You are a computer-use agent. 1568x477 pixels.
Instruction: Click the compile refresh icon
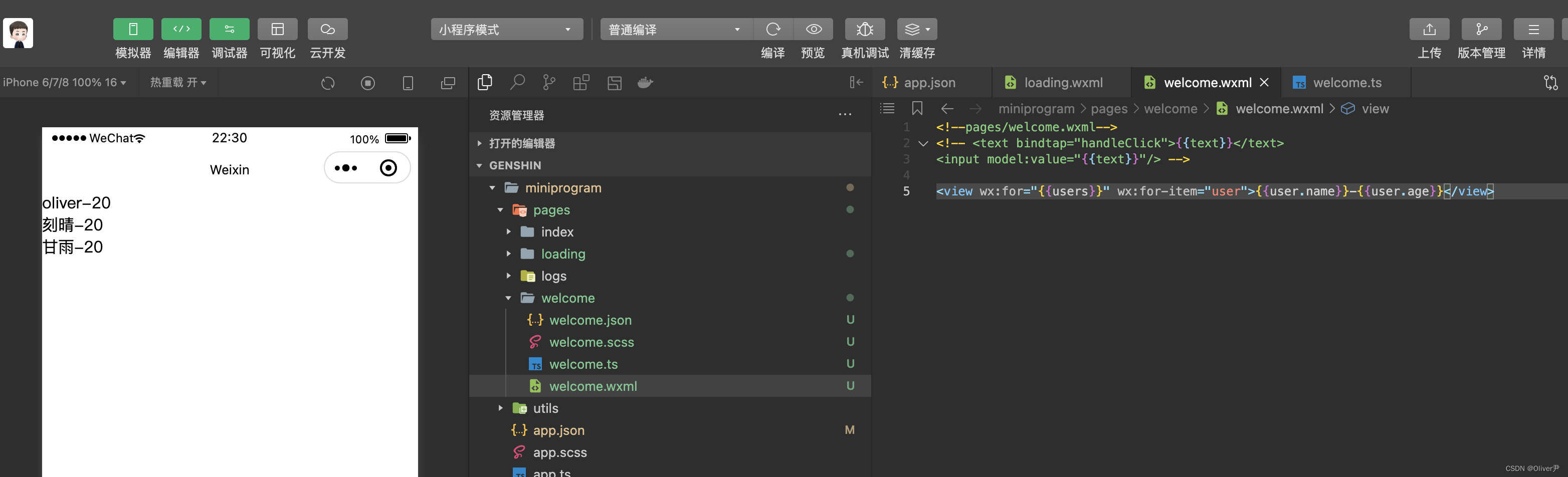click(x=773, y=29)
